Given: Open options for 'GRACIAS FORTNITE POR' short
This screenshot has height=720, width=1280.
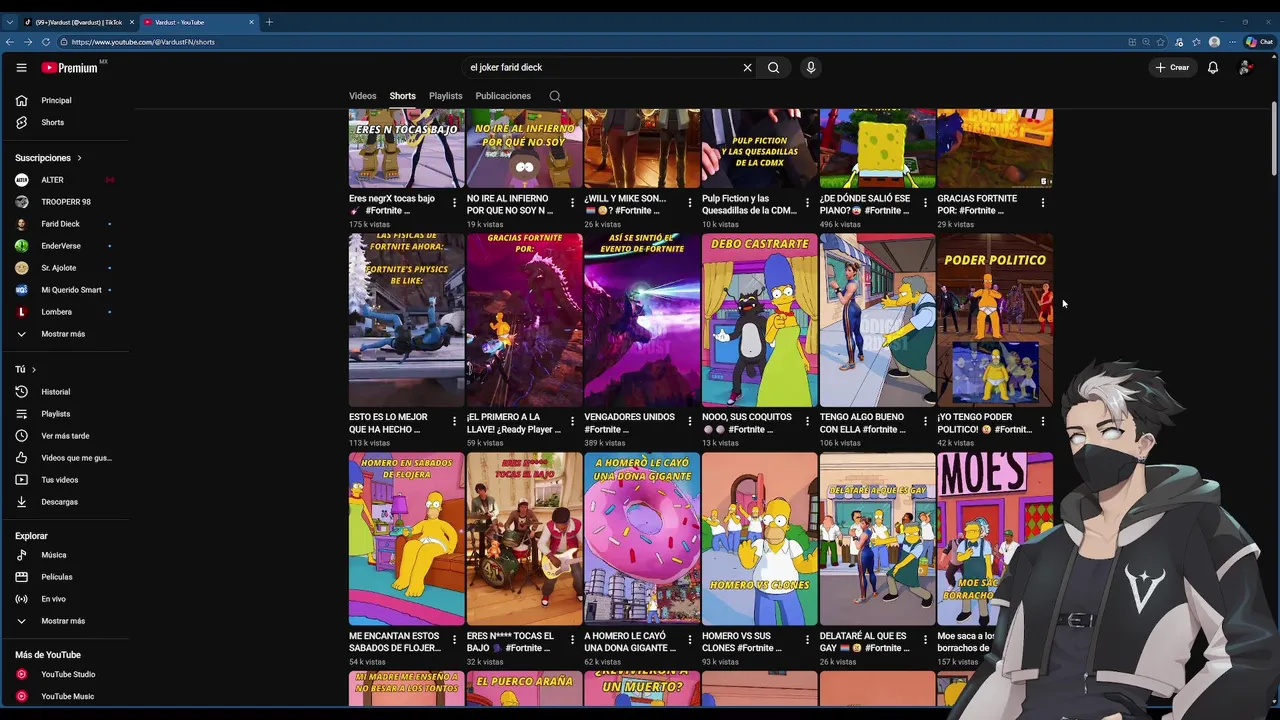Looking at the screenshot, I should 1043,202.
